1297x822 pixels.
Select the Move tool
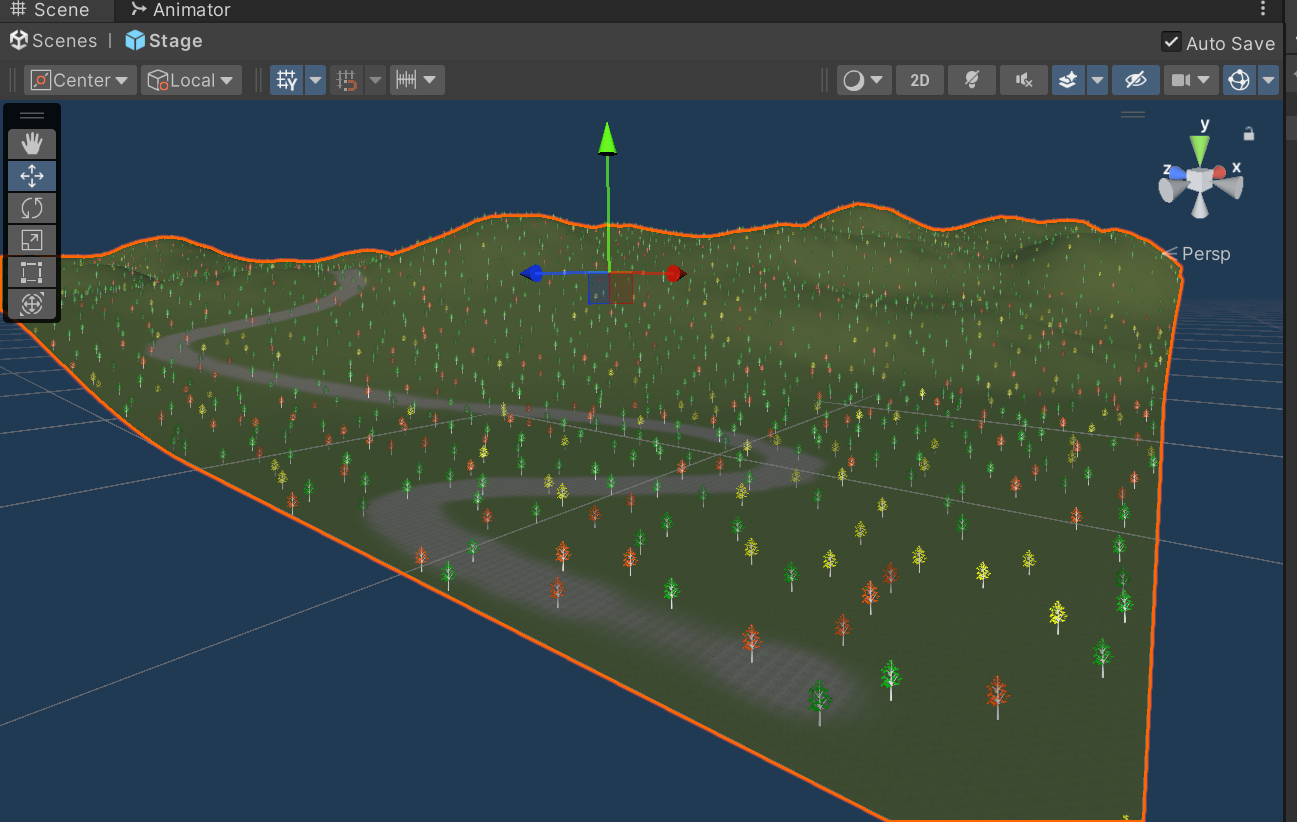(32, 176)
